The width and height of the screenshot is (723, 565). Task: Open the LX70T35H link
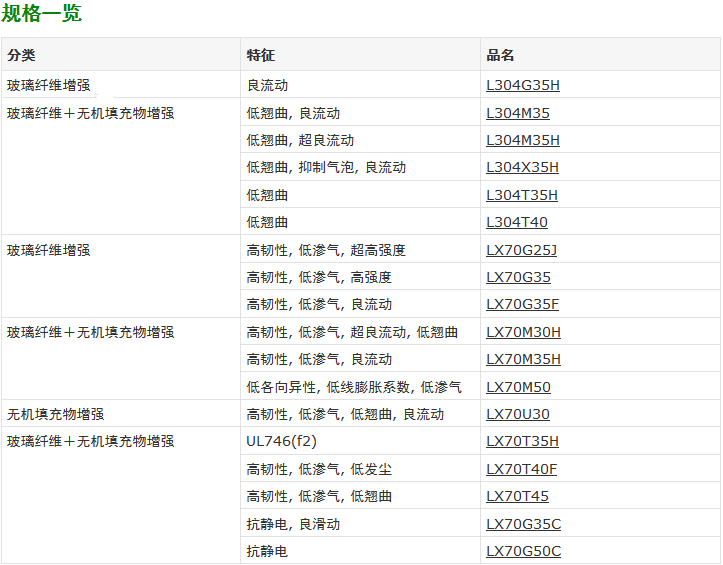click(x=522, y=441)
